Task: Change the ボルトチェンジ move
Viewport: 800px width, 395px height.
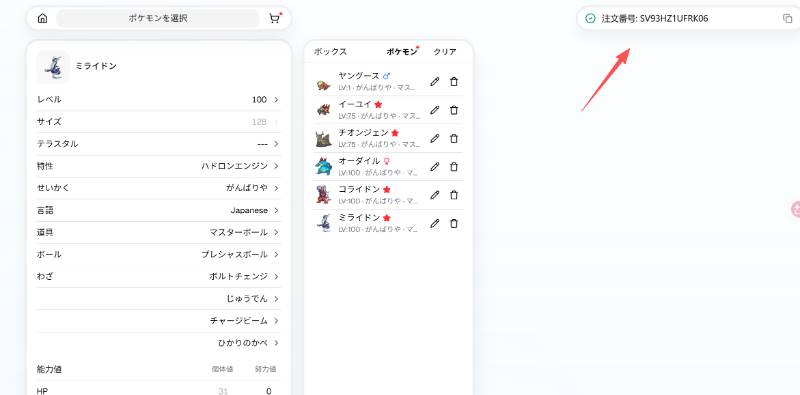Action: 158,276
